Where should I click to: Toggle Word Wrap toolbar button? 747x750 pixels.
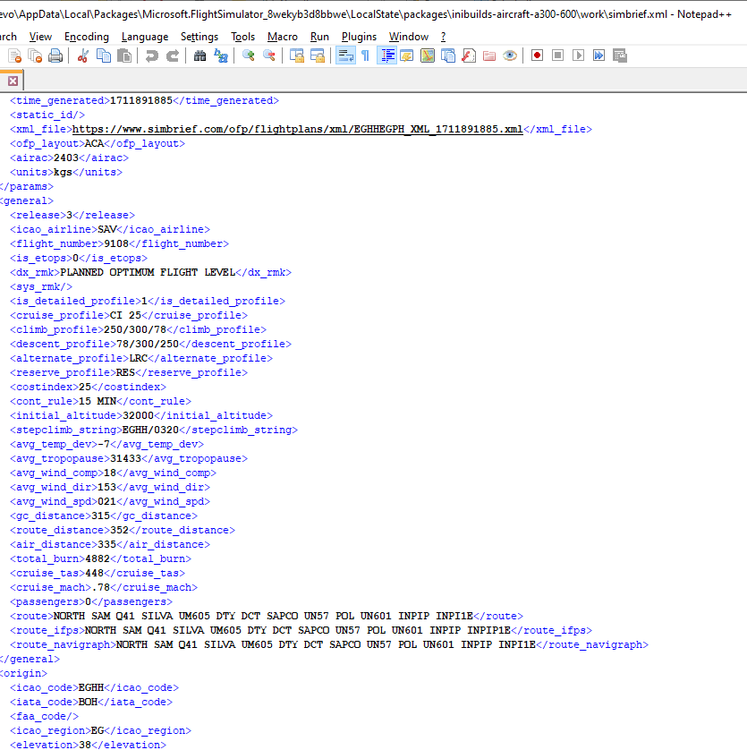[x=345, y=56]
